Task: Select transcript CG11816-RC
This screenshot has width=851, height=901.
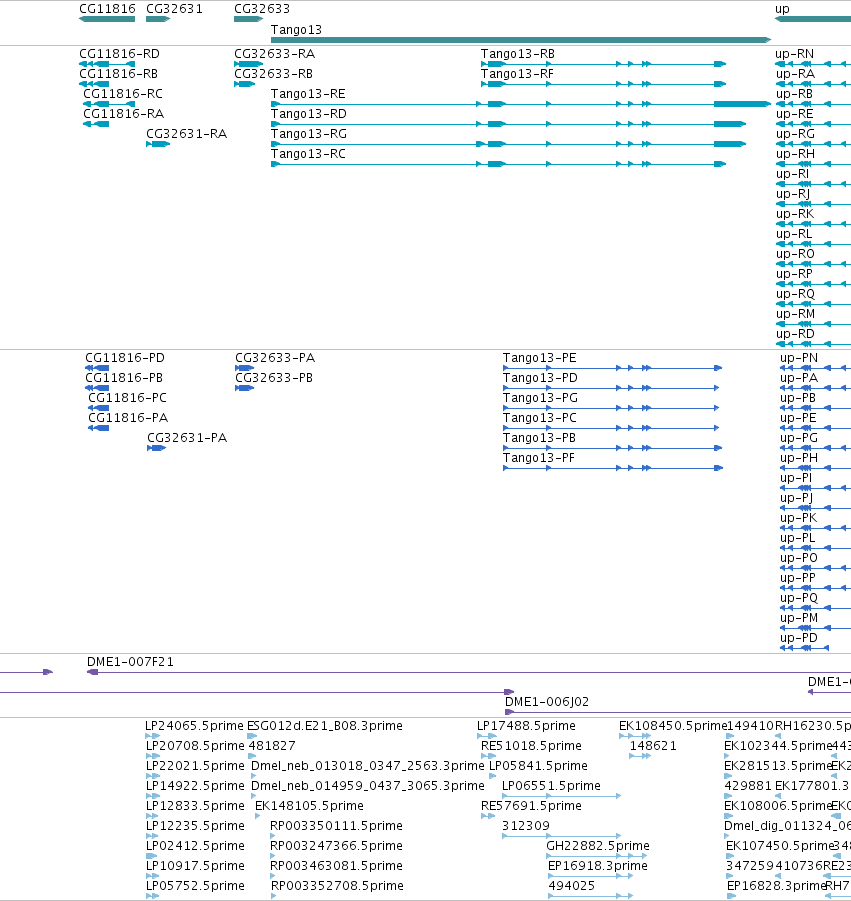Action: (x=123, y=94)
